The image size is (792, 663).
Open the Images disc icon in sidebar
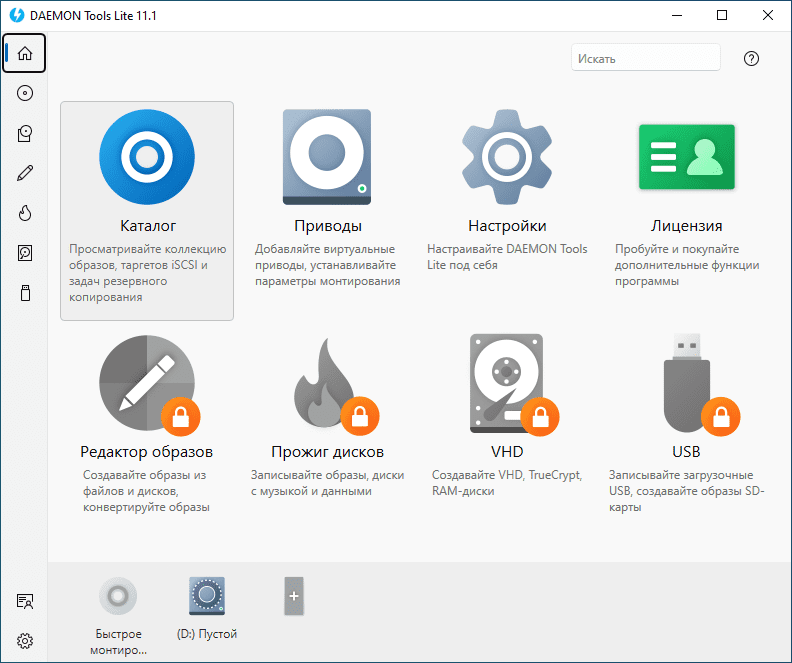[x=25, y=93]
